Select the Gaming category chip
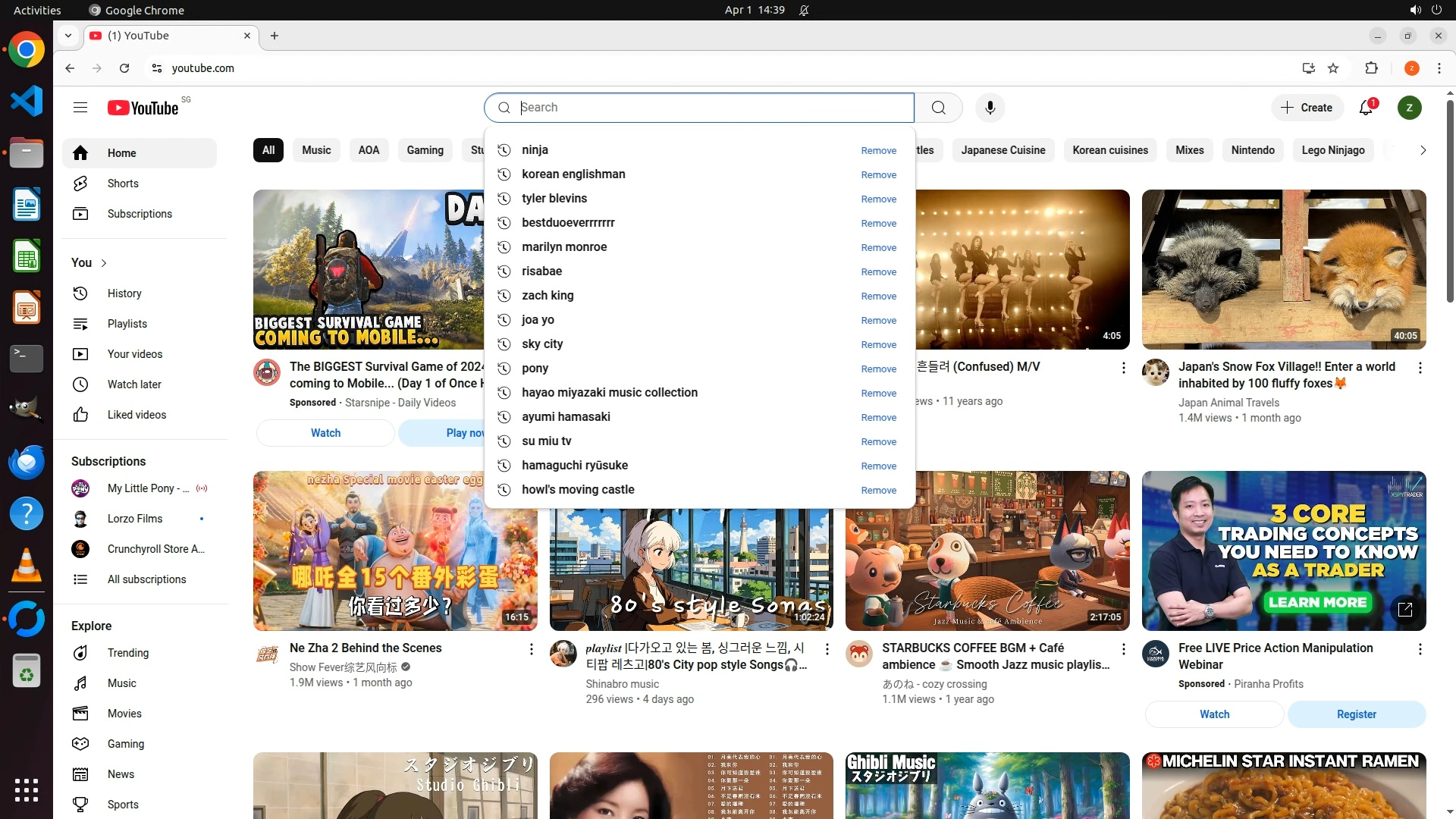 (425, 150)
